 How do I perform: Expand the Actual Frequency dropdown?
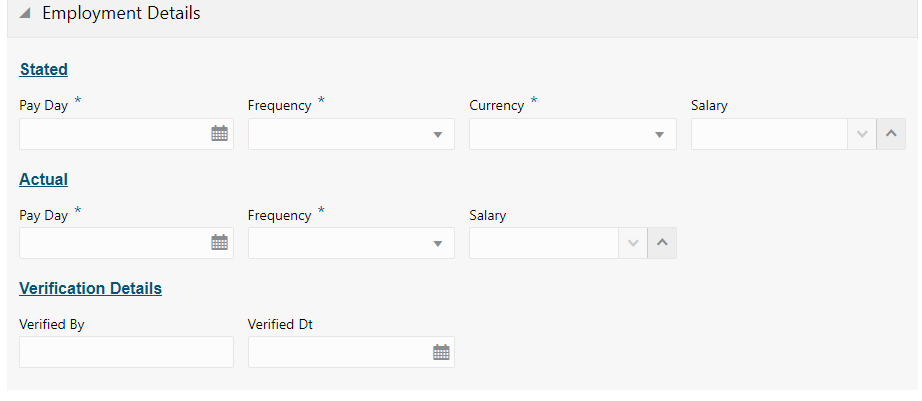pos(437,243)
